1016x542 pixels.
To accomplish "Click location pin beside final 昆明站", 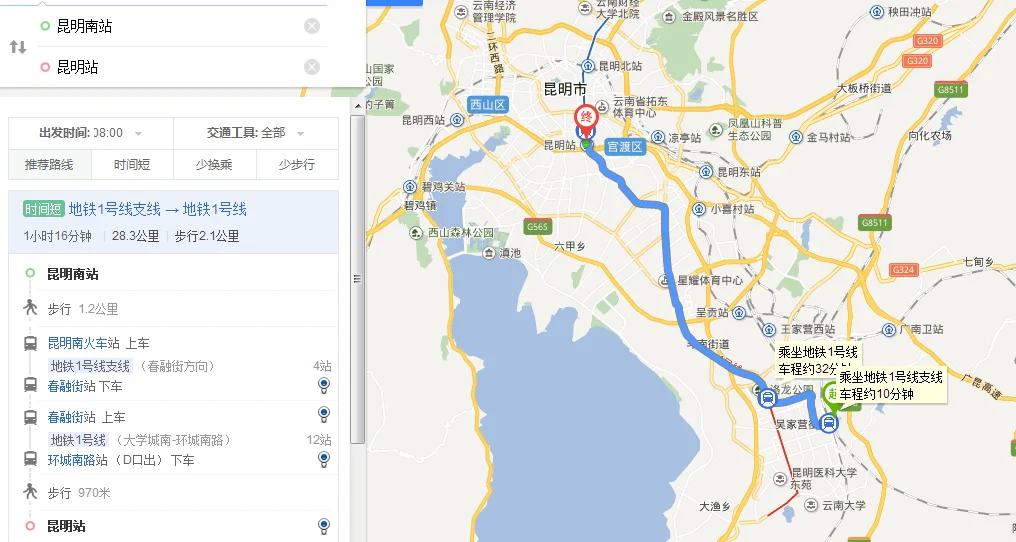I will (x=324, y=526).
